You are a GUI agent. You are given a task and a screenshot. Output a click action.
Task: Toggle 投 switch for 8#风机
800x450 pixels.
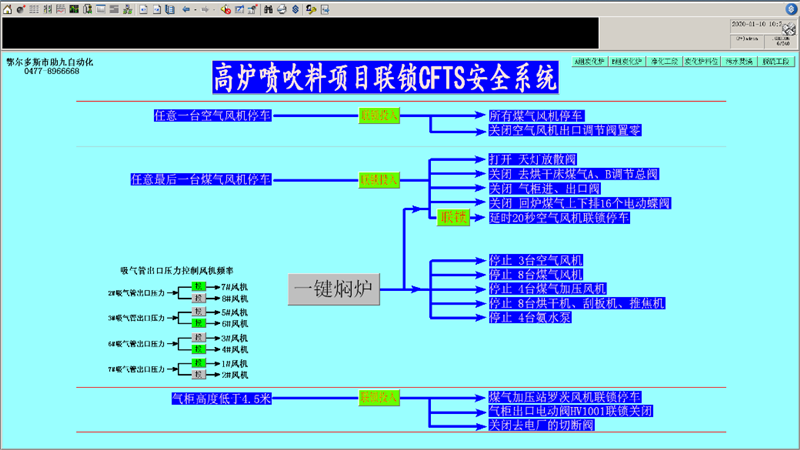tap(199, 298)
